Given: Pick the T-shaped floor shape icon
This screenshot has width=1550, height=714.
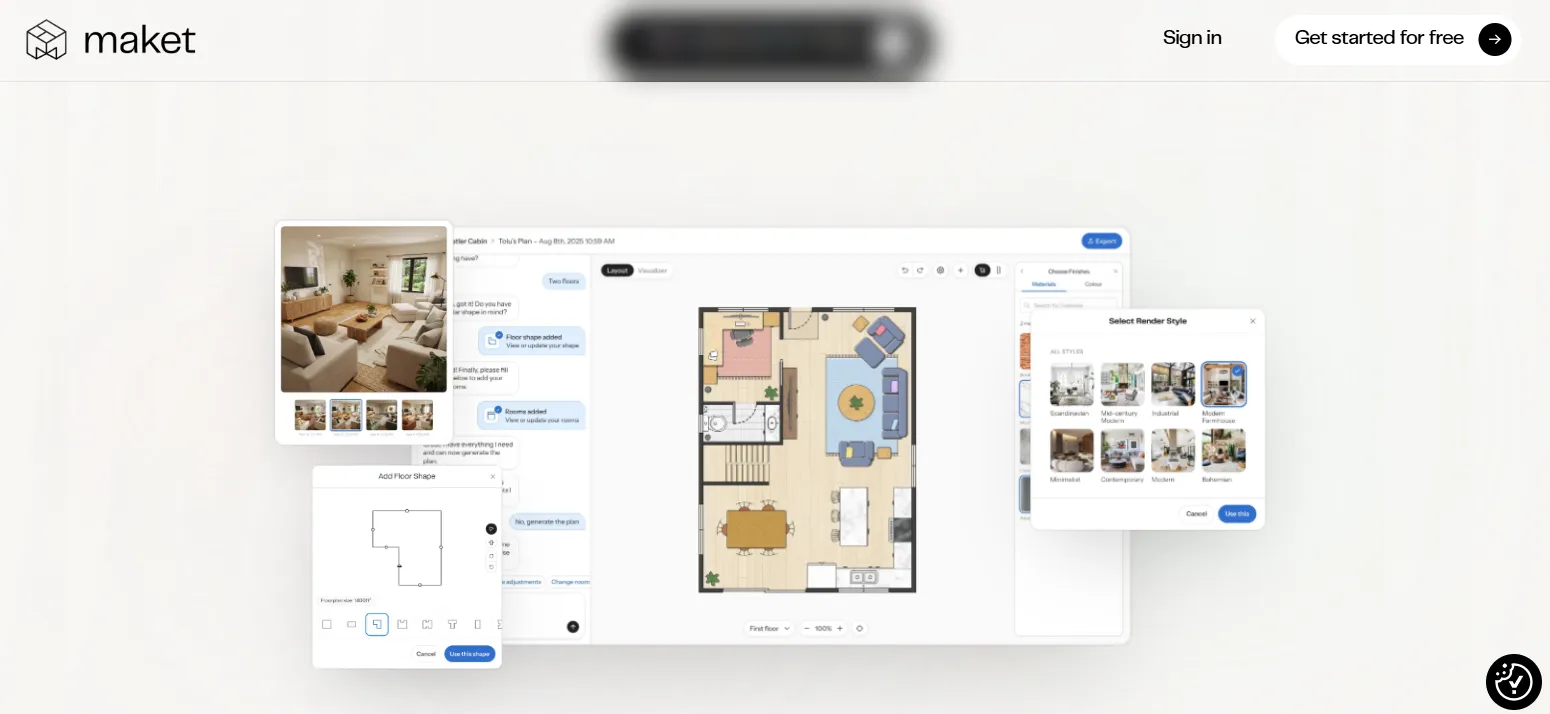Looking at the screenshot, I should [452, 625].
